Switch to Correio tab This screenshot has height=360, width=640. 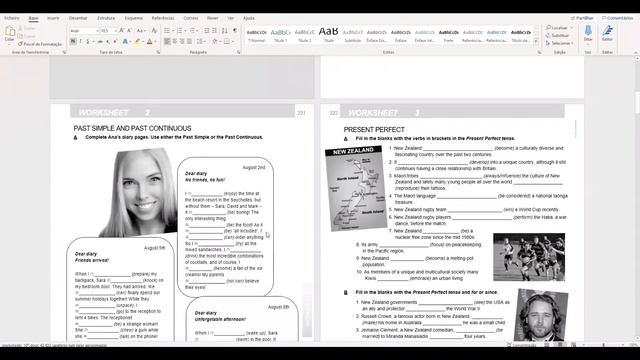(x=191, y=18)
